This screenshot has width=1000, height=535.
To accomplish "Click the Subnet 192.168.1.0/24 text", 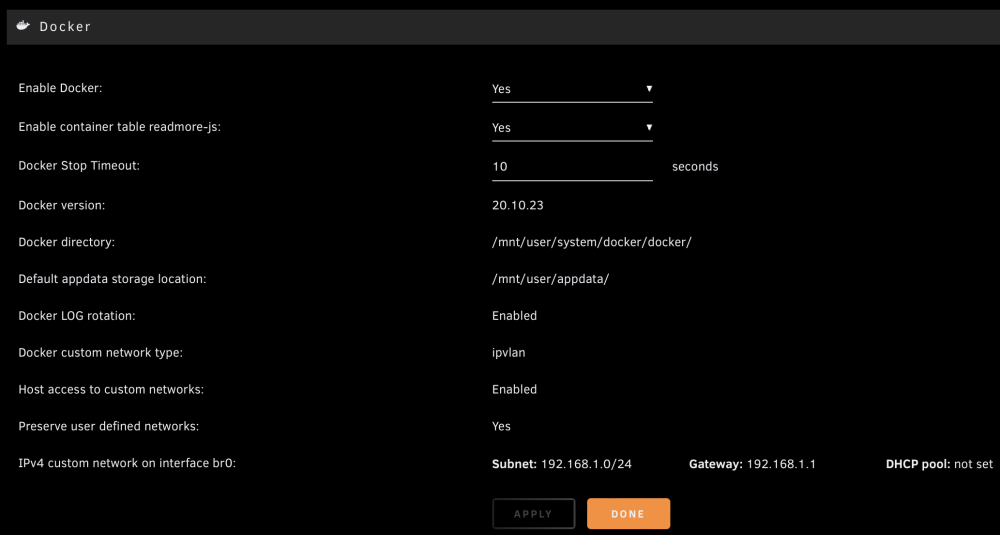I will pos(562,464).
